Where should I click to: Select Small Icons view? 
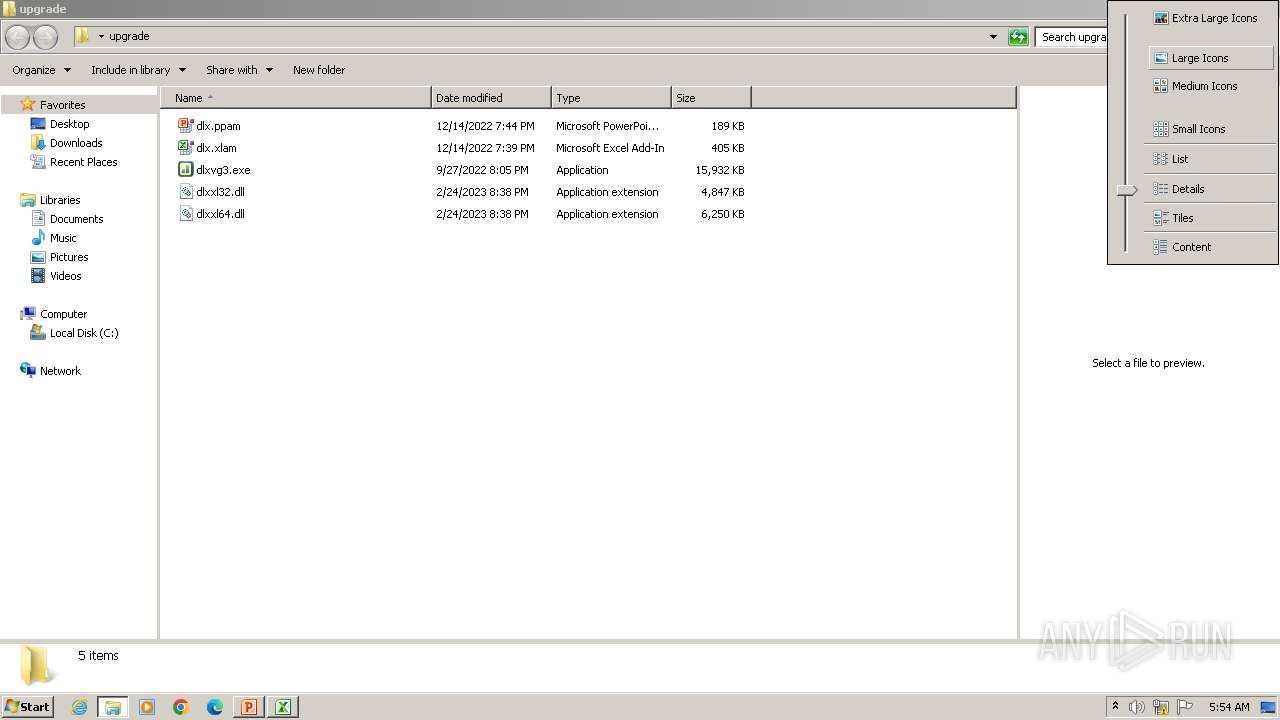pos(1211,129)
